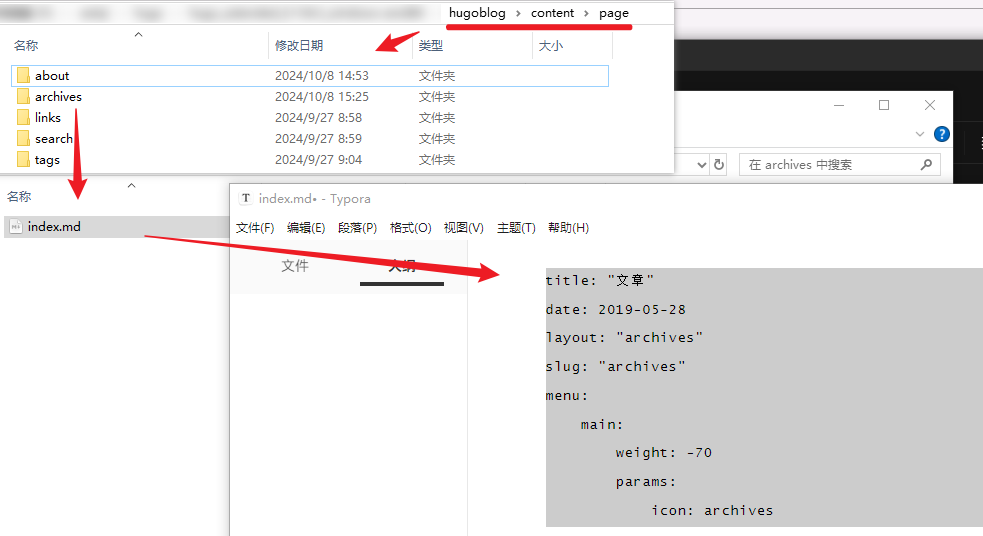983x536 pixels.
Task: Open Typora 视图(V) menu
Action: (x=464, y=228)
